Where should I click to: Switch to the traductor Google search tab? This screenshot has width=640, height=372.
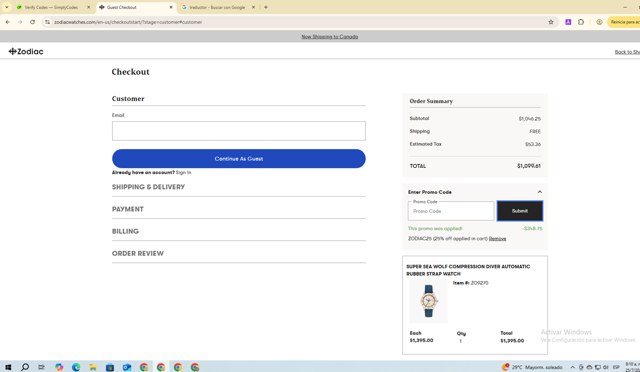pos(217,7)
